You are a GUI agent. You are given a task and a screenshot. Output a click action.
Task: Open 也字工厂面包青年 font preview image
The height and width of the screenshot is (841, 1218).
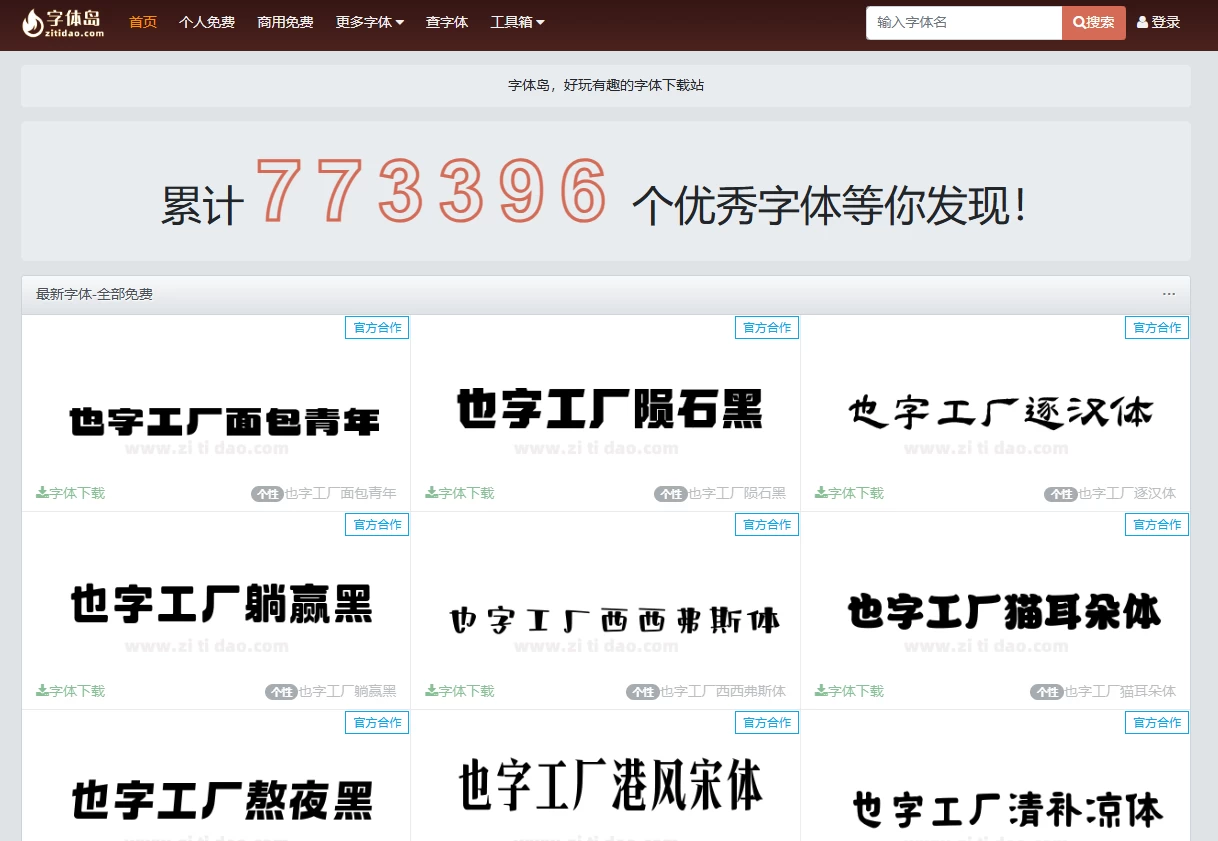coord(225,423)
